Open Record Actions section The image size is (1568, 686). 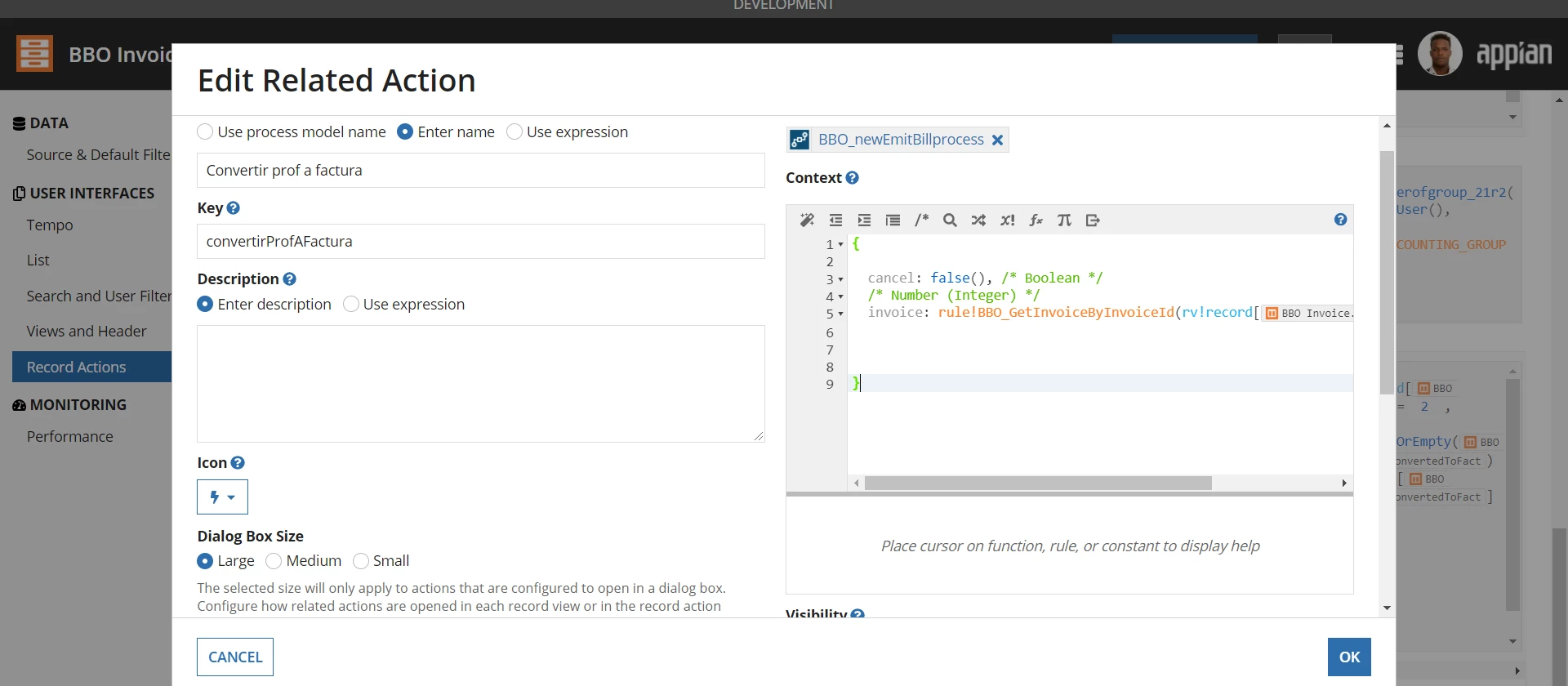(x=91, y=367)
